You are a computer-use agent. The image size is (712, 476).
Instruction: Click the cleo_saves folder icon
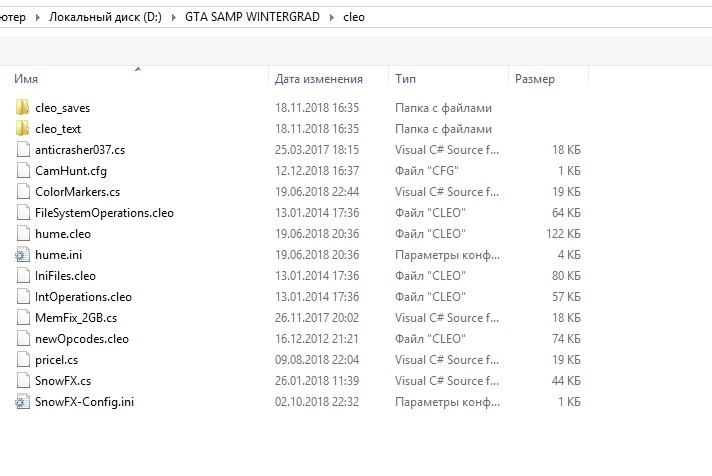click(23, 107)
